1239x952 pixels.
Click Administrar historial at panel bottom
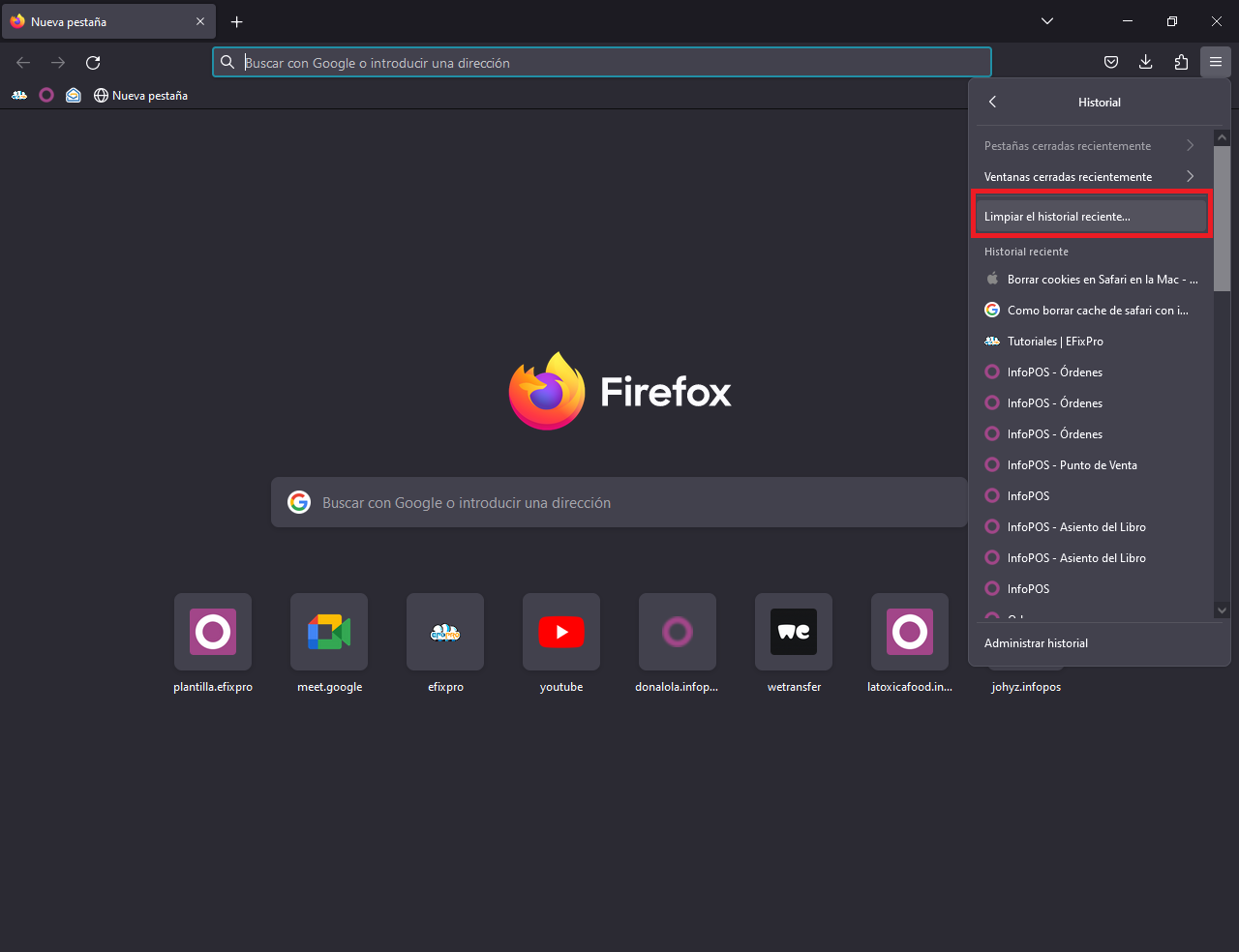pyautogui.click(x=1036, y=643)
